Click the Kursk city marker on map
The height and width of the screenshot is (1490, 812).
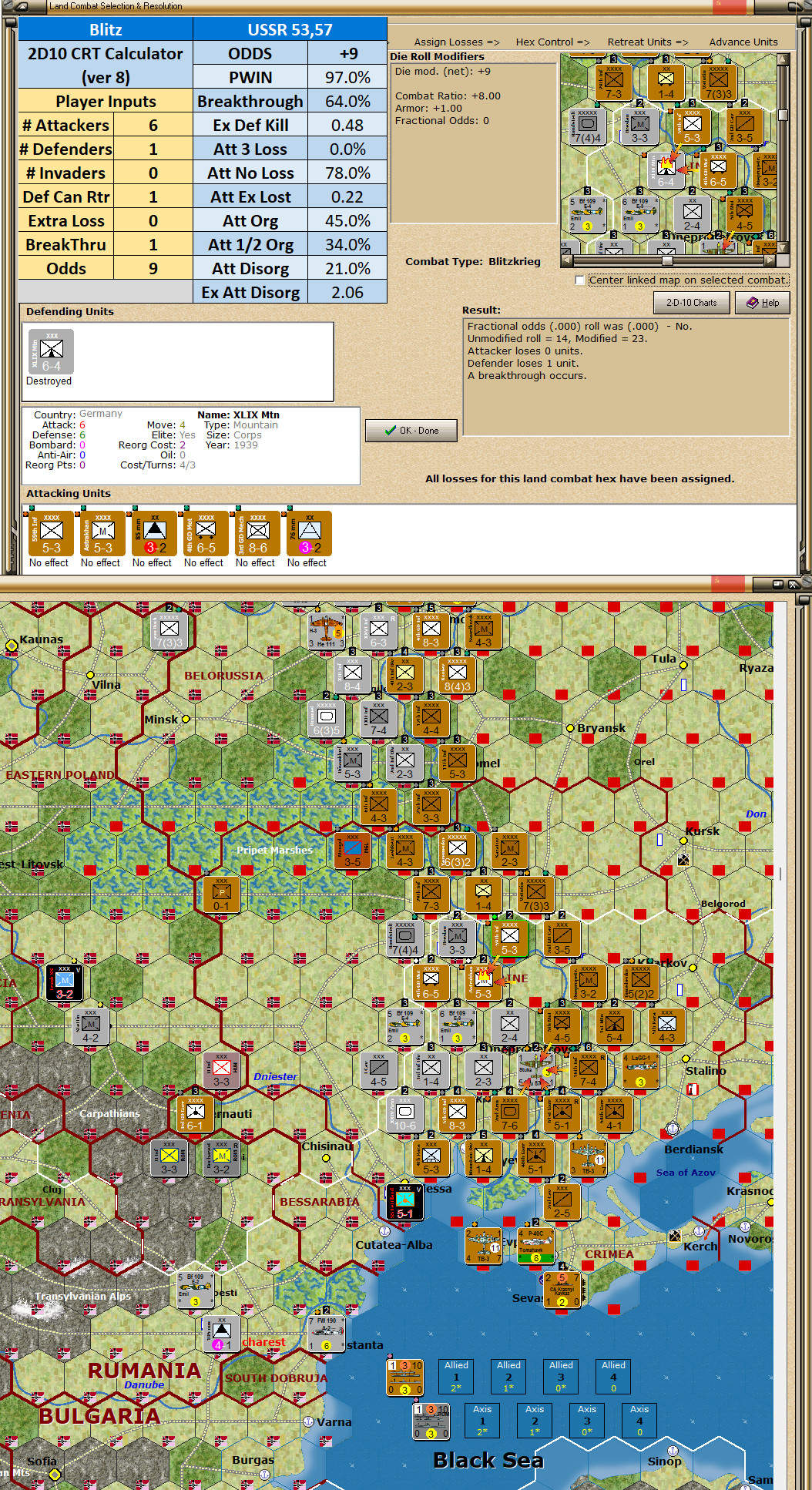[x=683, y=841]
